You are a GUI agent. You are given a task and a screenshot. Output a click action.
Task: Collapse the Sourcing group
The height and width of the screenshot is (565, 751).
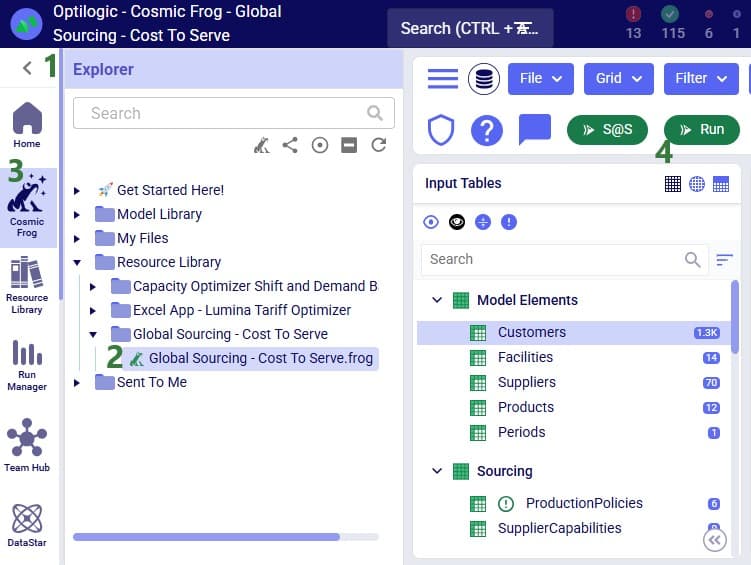tap(437, 471)
